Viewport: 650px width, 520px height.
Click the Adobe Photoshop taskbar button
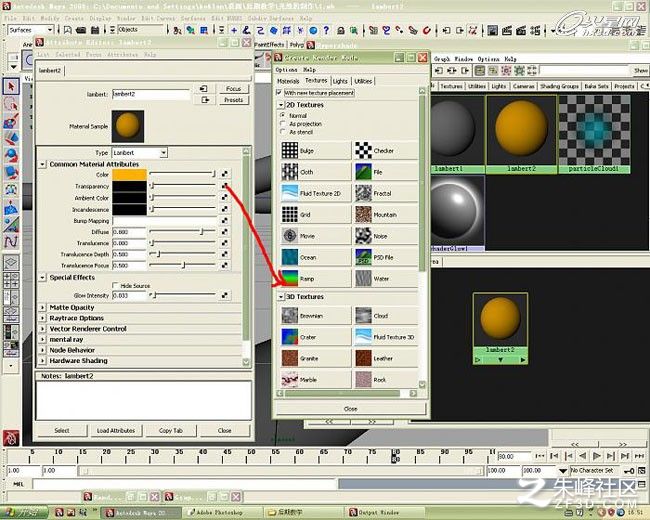pyautogui.click(x=220, y=513)
